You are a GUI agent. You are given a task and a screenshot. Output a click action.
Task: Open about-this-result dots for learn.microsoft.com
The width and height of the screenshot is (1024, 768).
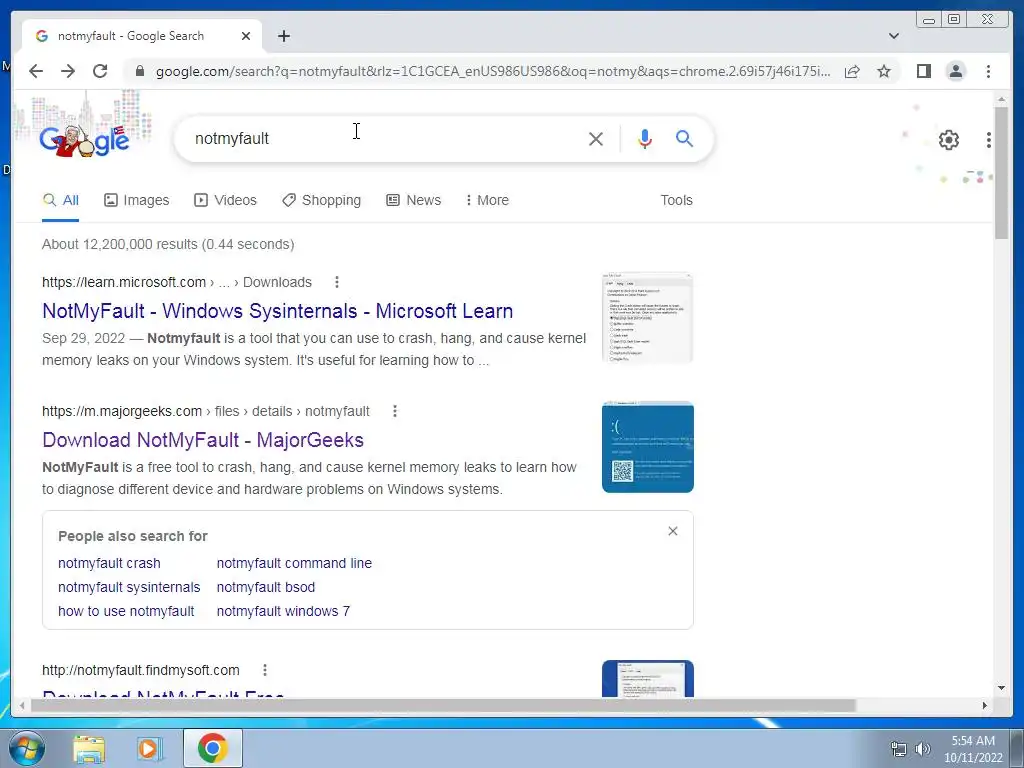click(337, 282)
